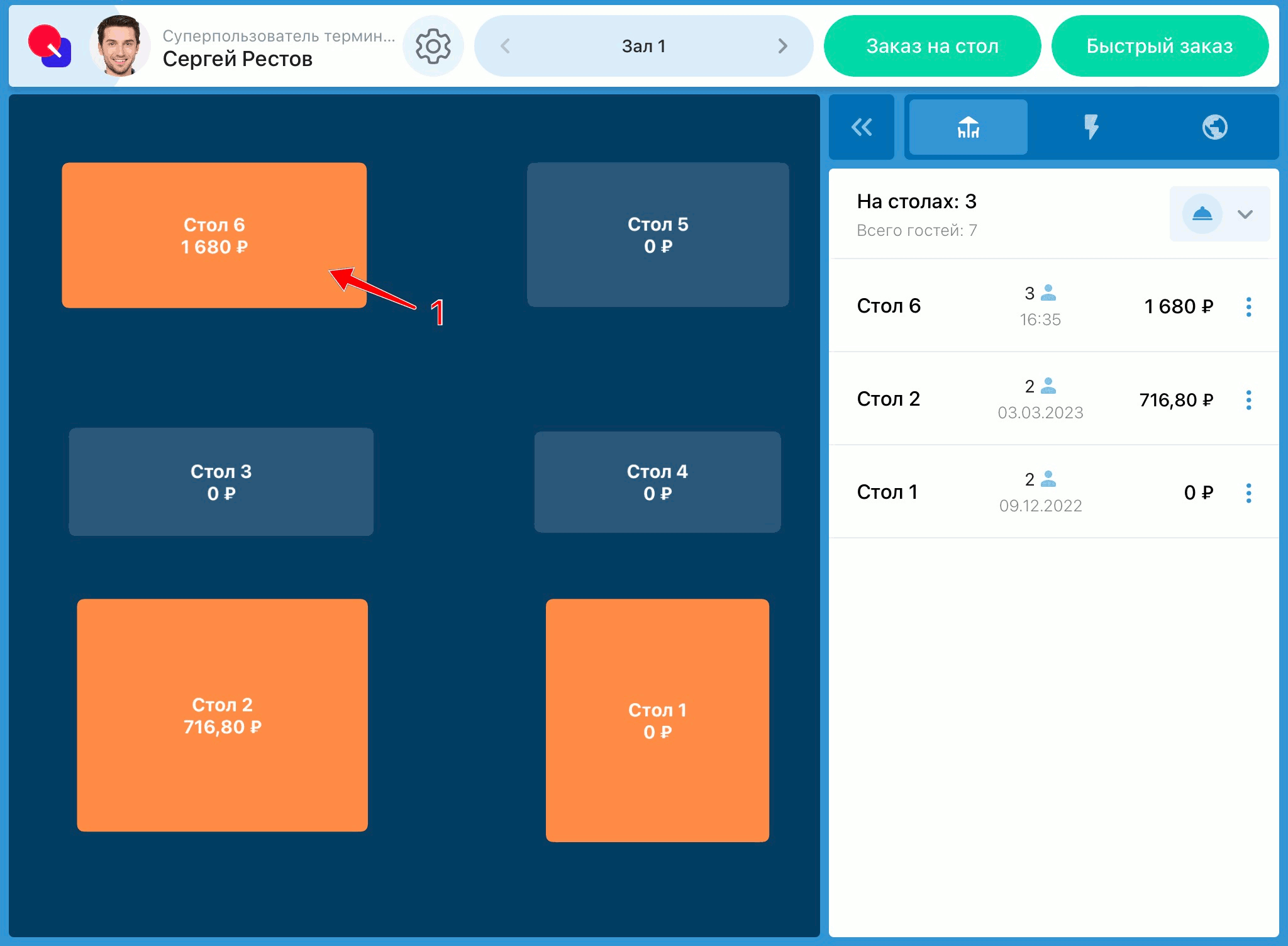Select Стол 5 tile on floor plan
The height and width of the screenshot is (946, 1288).
pyautogui.click(x=658, y=235)
